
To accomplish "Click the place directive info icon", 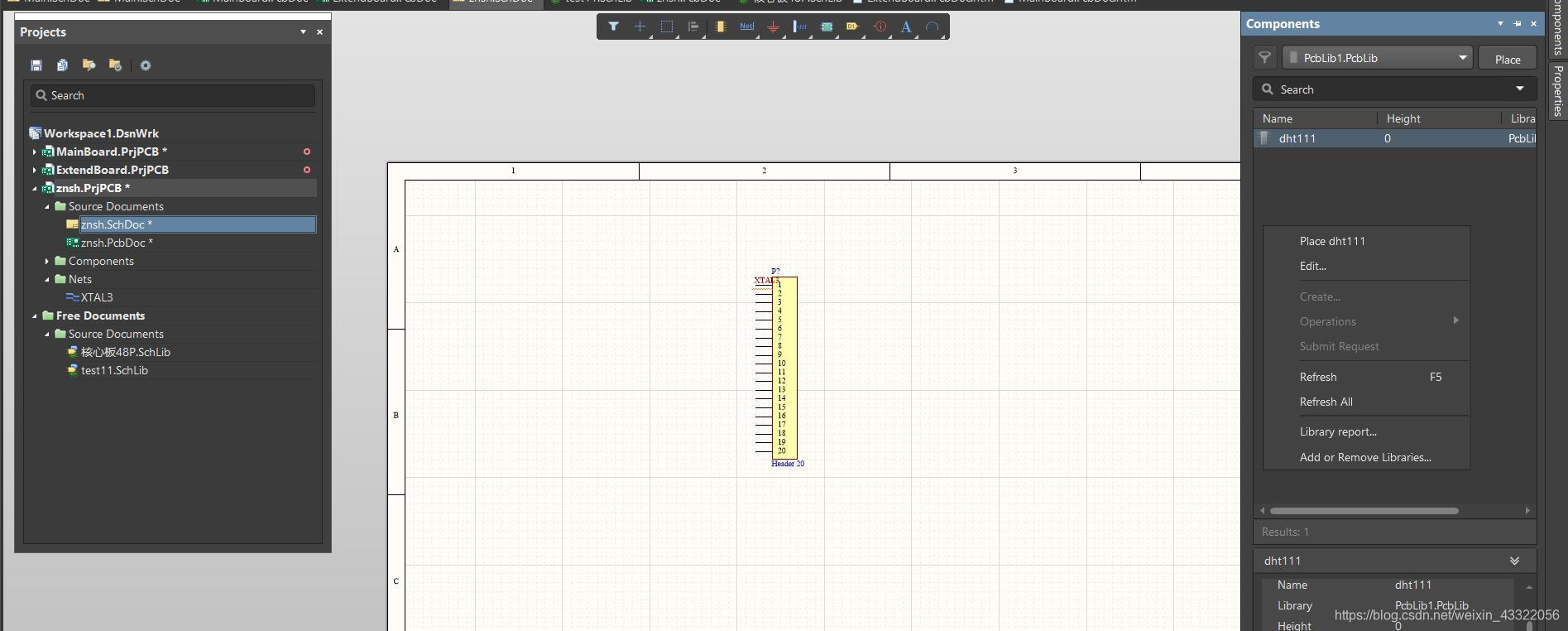I will [880, 26].
